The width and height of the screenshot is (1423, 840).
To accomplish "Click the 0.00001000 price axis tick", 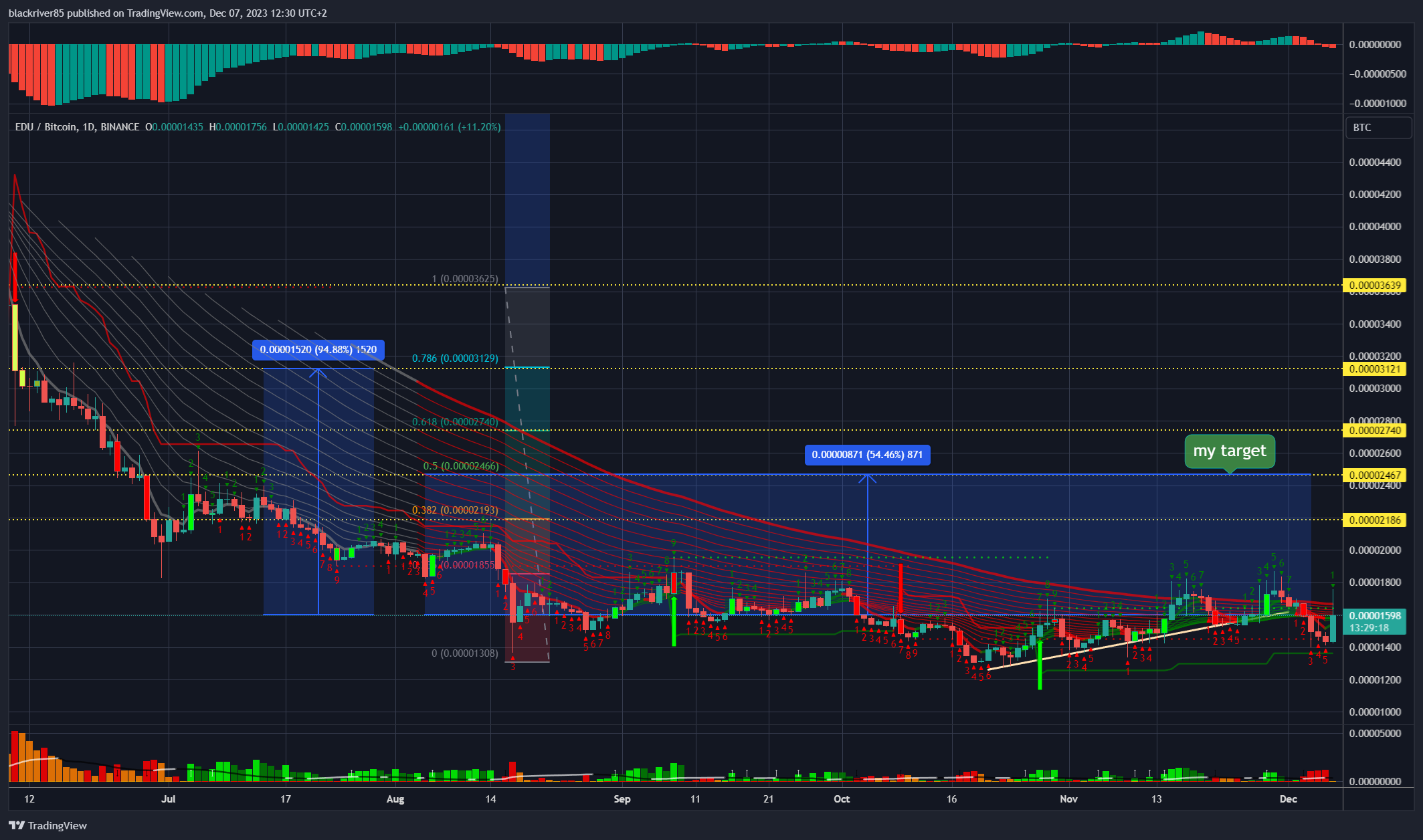I will pyautogui.click(x=1375, y=712).
